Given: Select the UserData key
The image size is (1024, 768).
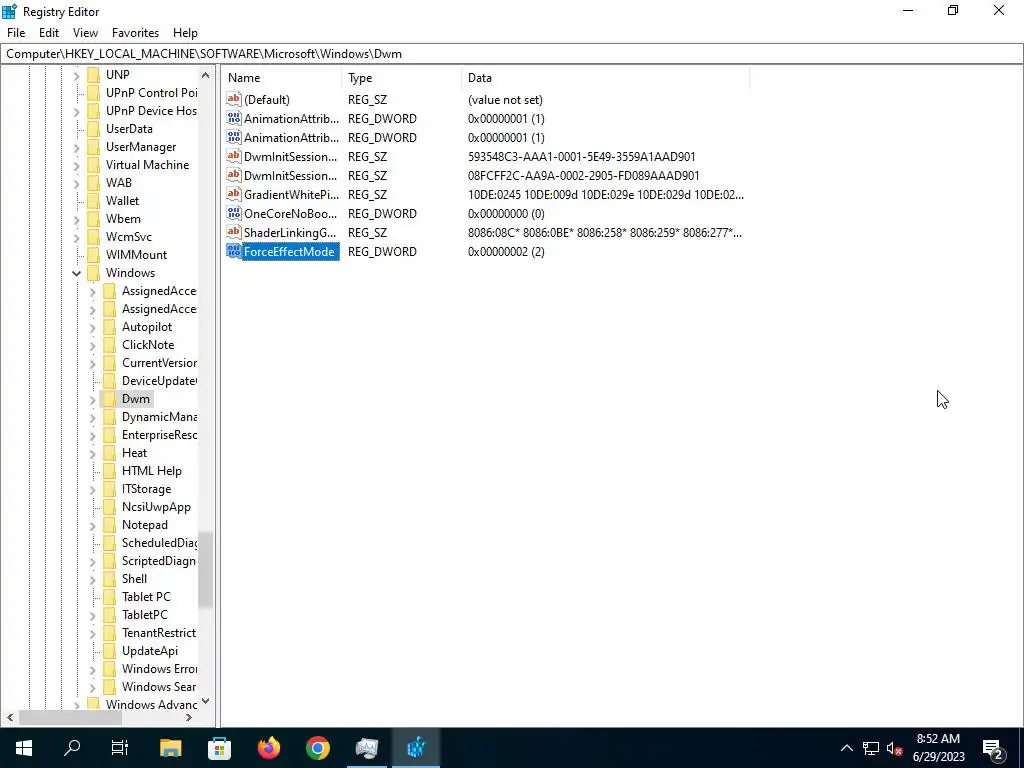Looking at the screenshot, I should 129,129.
